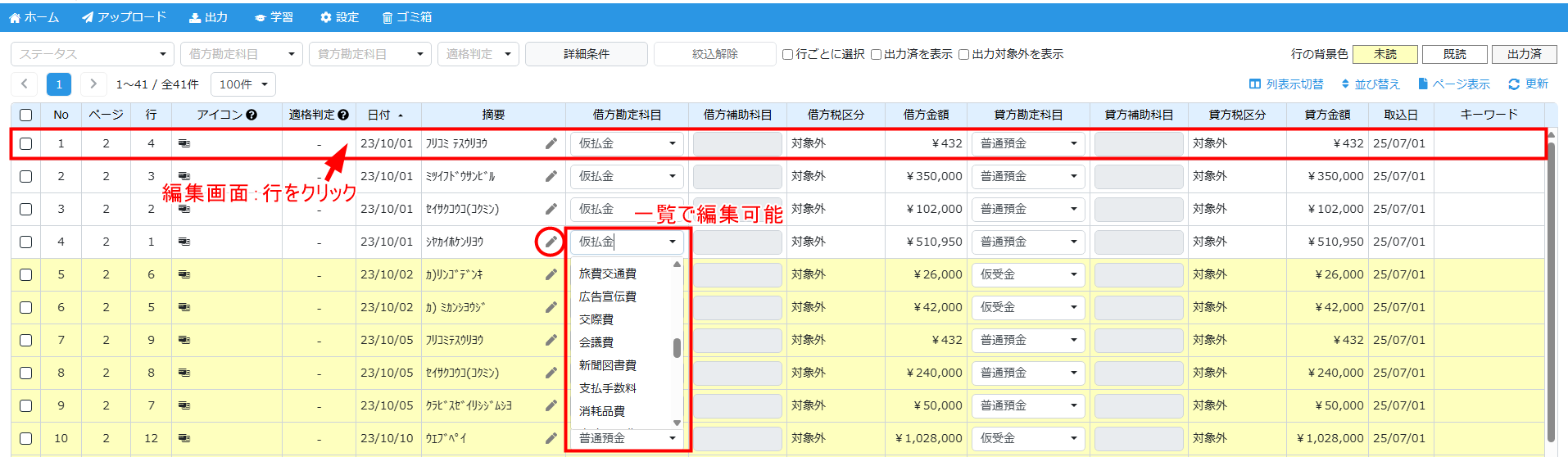Click the 更新 refresh icon
This screenshot has width=1568, height=457.
pos(1514,84)
